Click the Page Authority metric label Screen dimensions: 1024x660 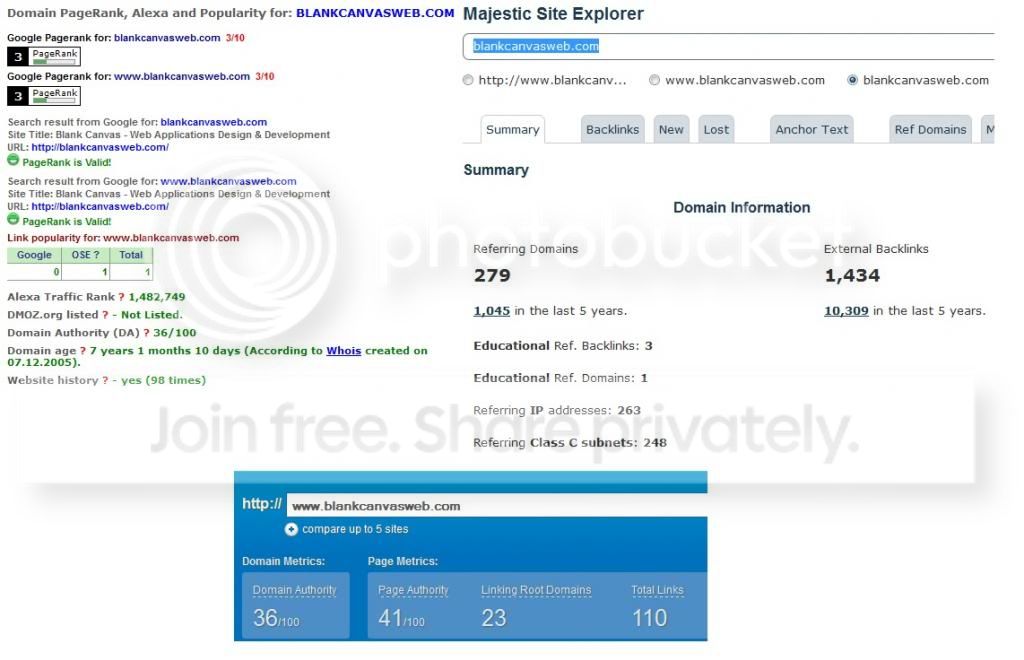[413, 590]
